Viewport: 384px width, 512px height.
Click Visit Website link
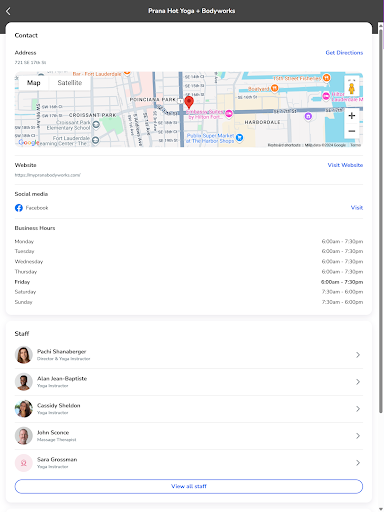(x=345, y=165)
